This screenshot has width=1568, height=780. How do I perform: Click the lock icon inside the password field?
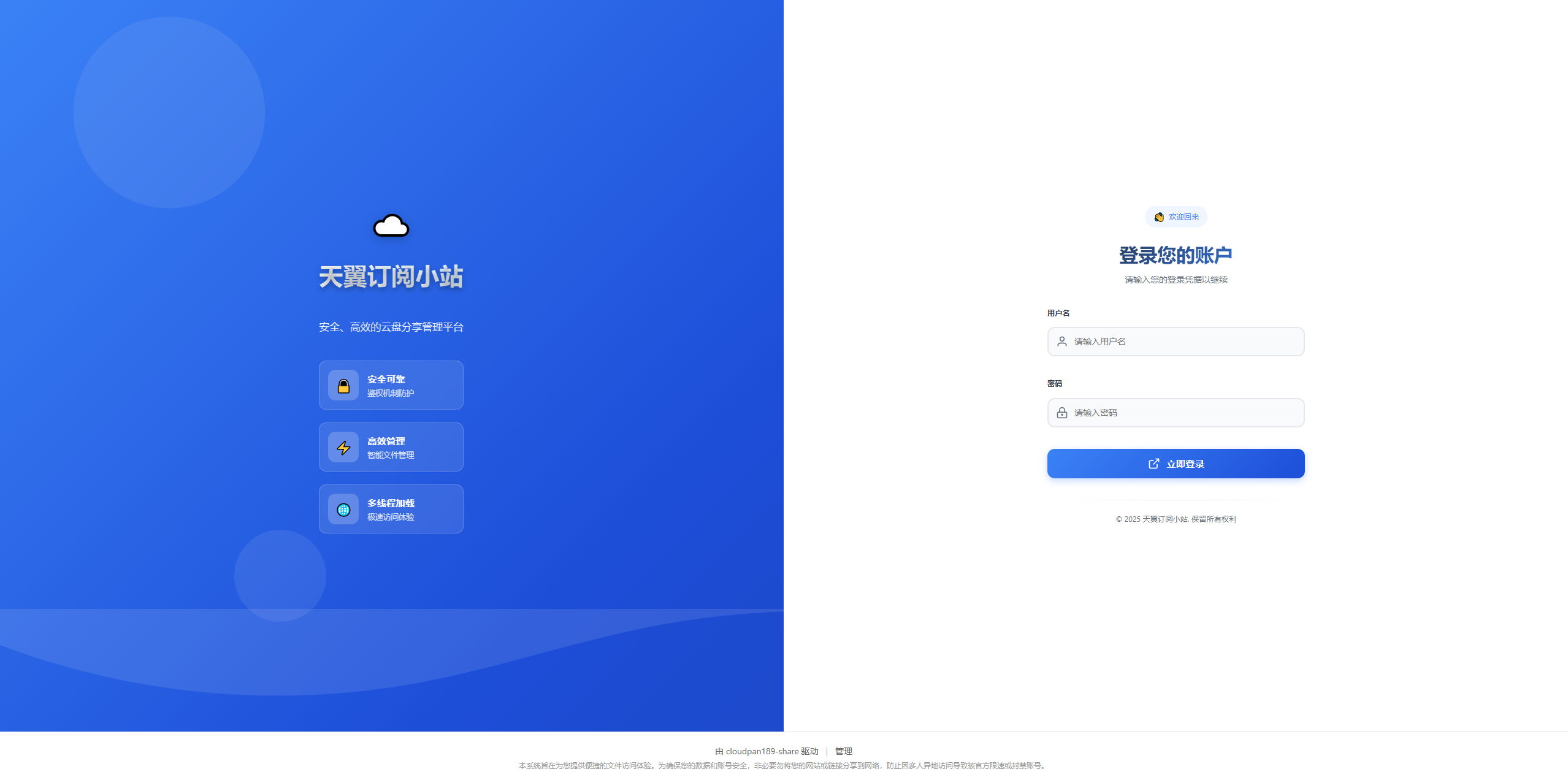[x=1061, y=412]
